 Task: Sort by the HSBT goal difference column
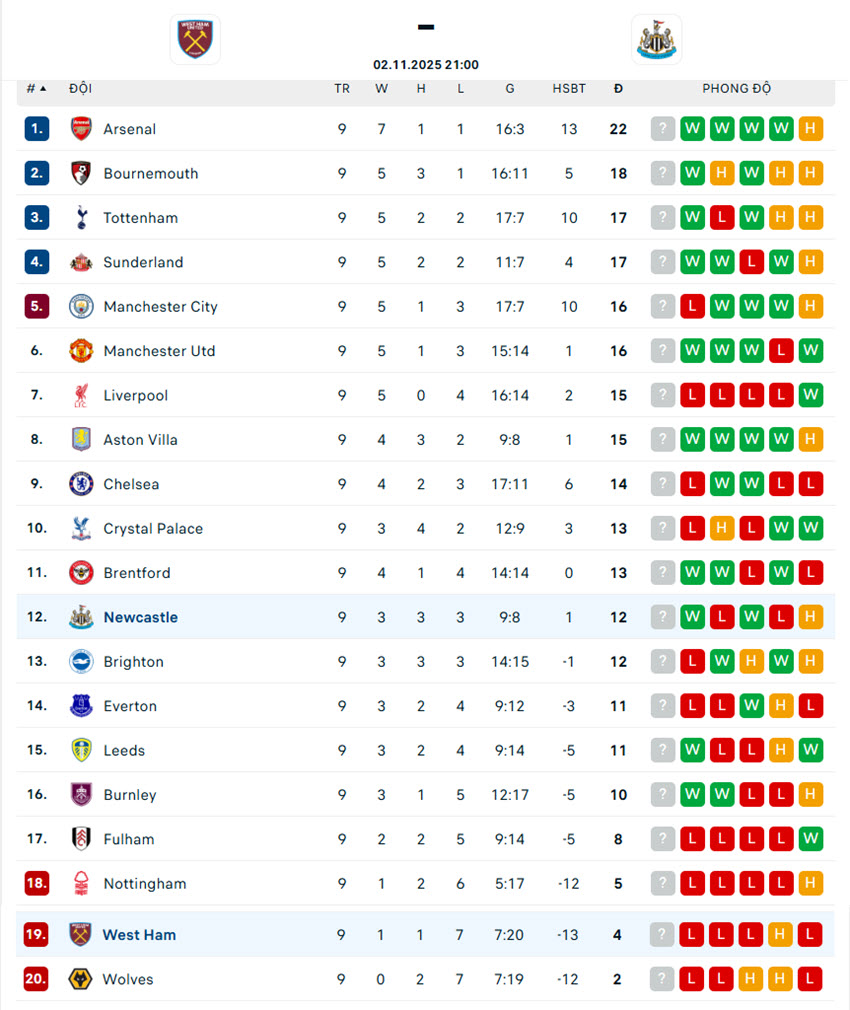[569, 89]
